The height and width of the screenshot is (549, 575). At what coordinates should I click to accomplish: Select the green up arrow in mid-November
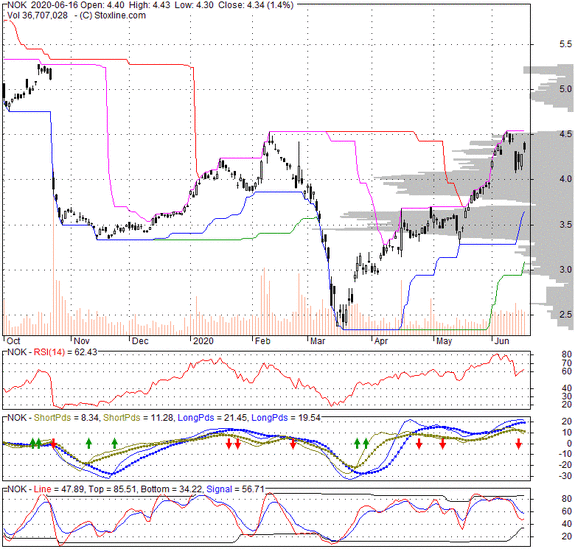click(88, 443)
